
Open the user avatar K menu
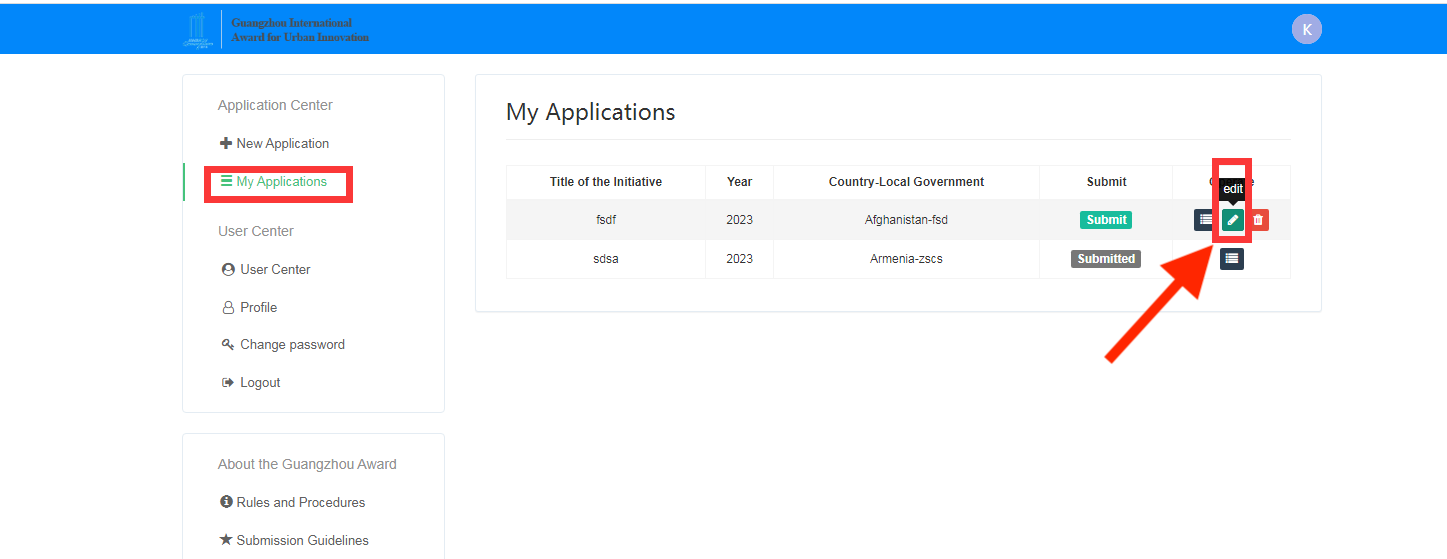tap(1306, 29)
